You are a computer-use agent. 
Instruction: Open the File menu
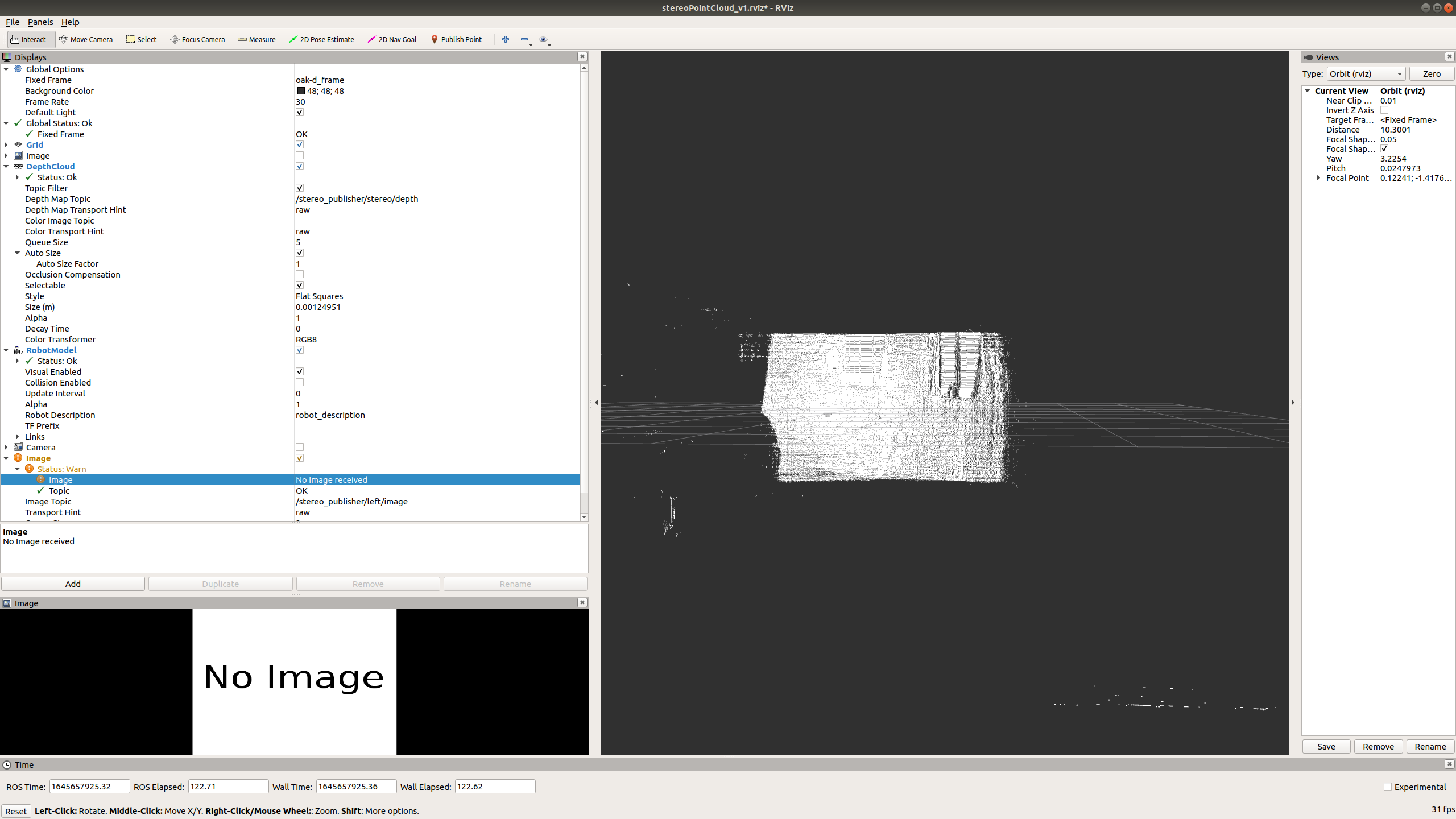(x=12, y=22)
